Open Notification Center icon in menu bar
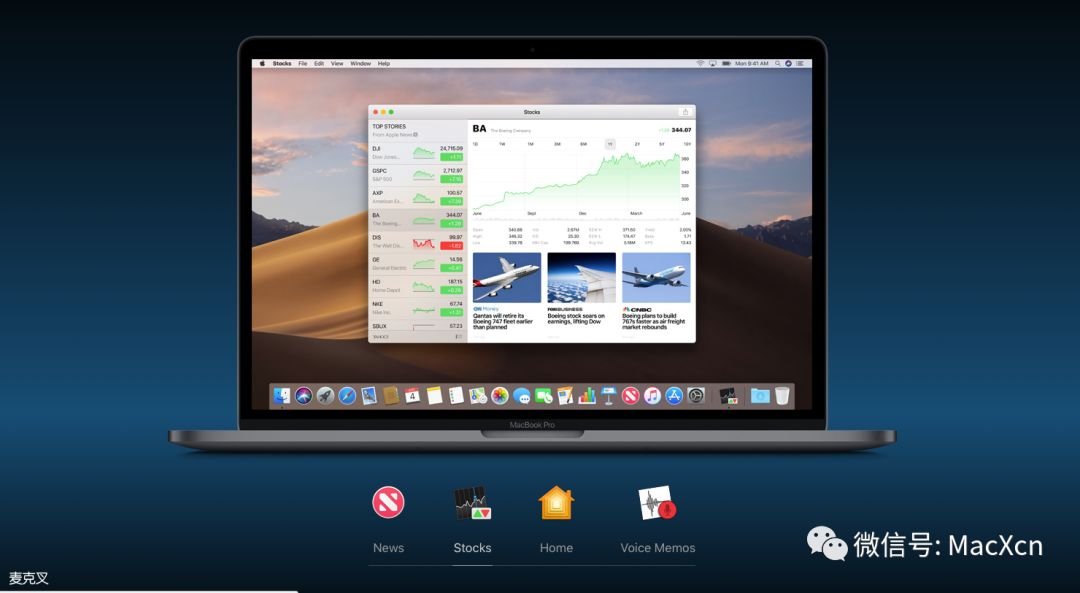 point(800,63)
